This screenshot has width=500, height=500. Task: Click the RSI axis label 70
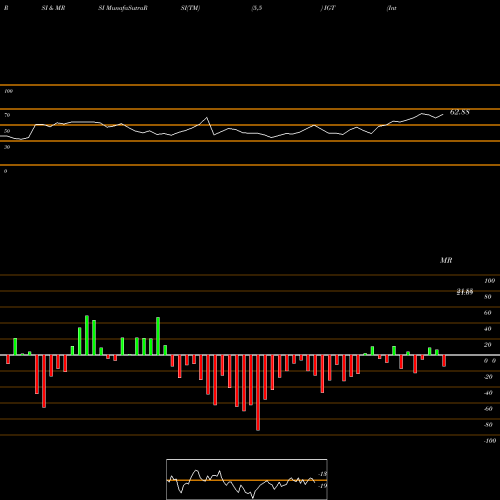7,115
